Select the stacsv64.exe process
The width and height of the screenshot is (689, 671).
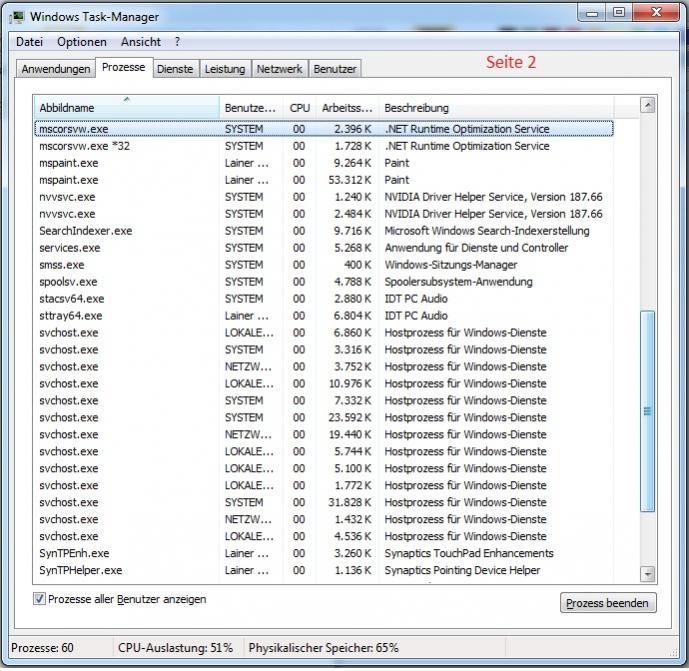coord(324,299)
